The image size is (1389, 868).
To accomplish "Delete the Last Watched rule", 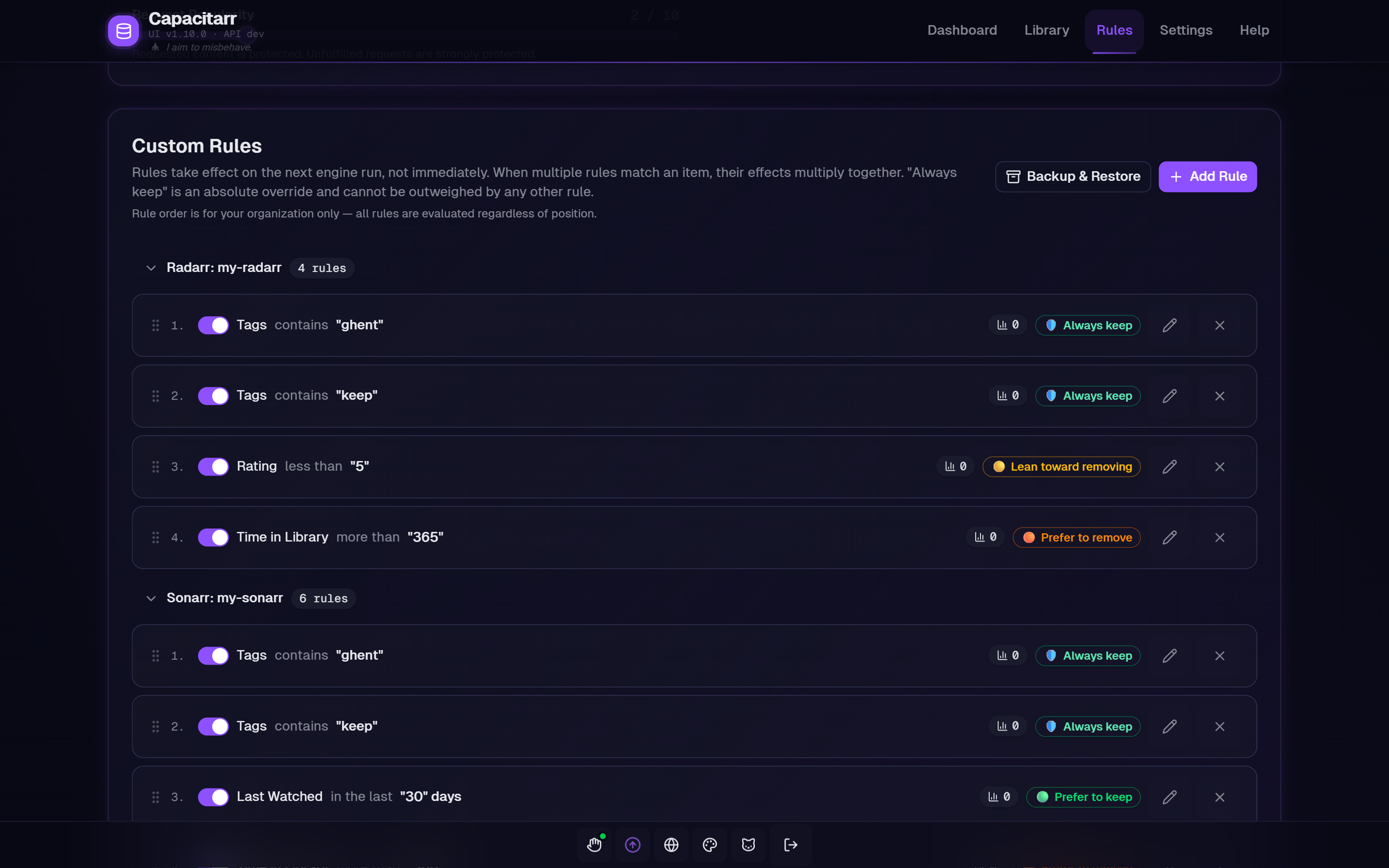I will pos(1220,797).
